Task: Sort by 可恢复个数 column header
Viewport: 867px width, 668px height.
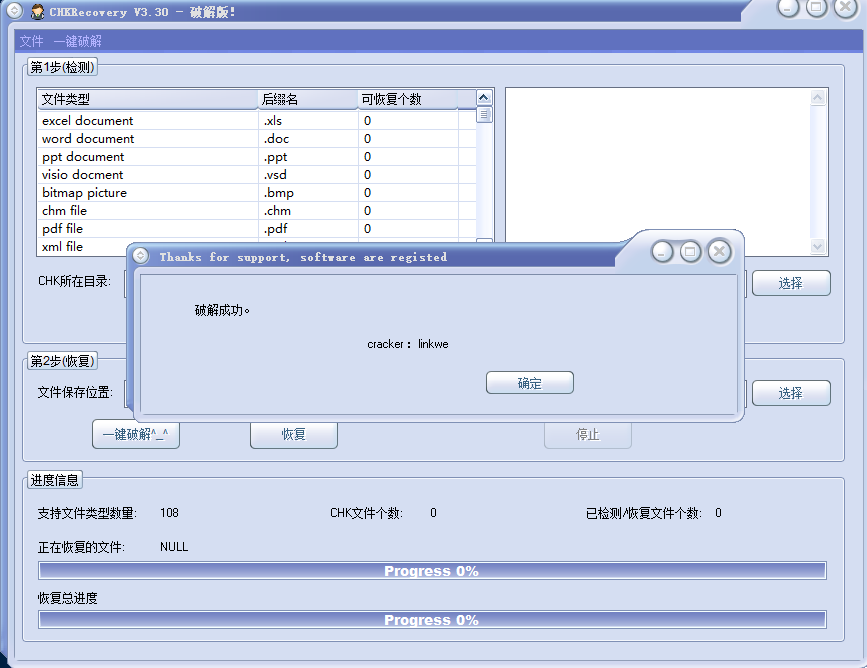Action: click(408, 100)
